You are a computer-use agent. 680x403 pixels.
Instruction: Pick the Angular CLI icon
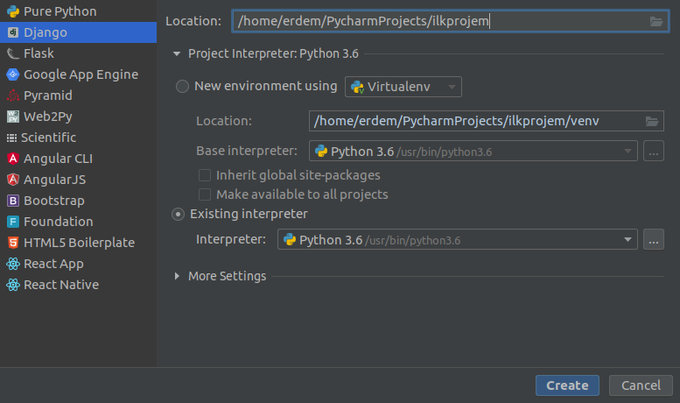pos(13,158)
